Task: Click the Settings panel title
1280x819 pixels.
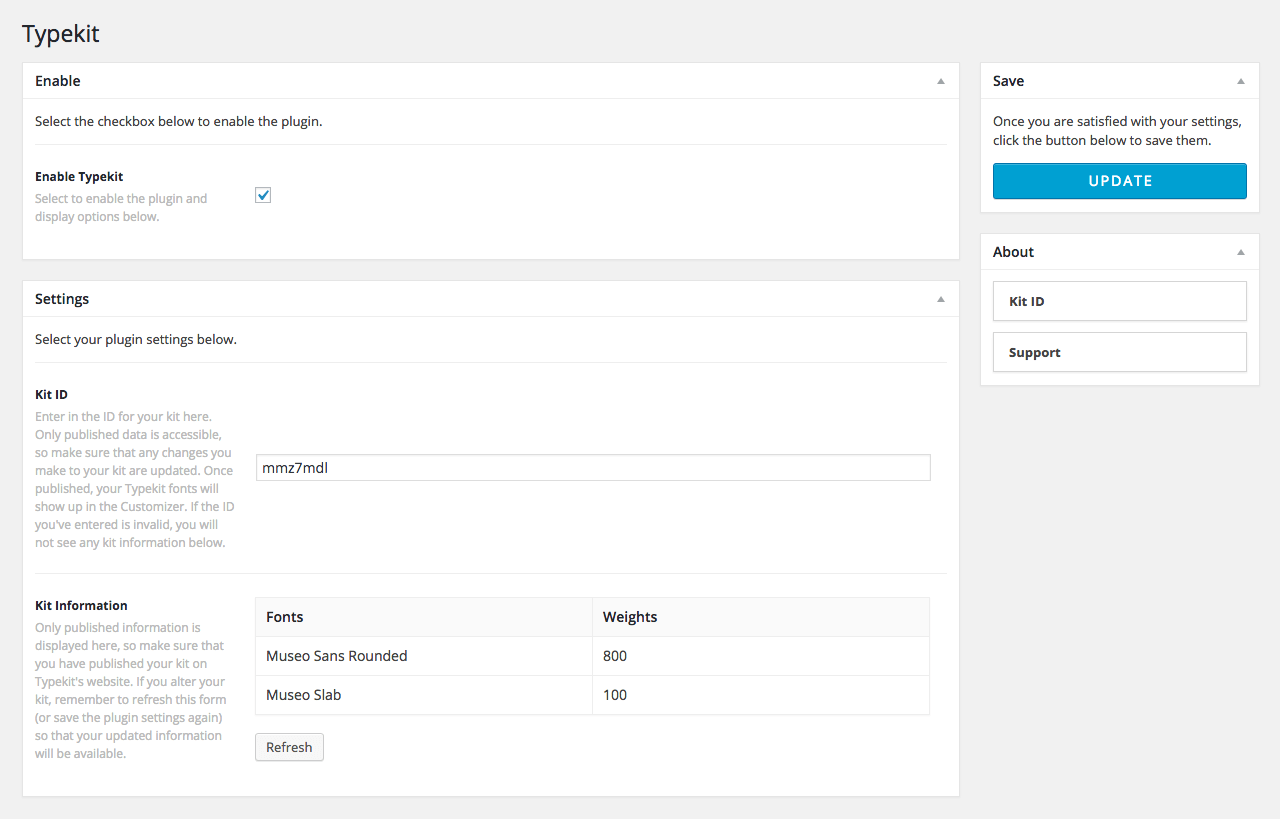Action: click(62, 299)
